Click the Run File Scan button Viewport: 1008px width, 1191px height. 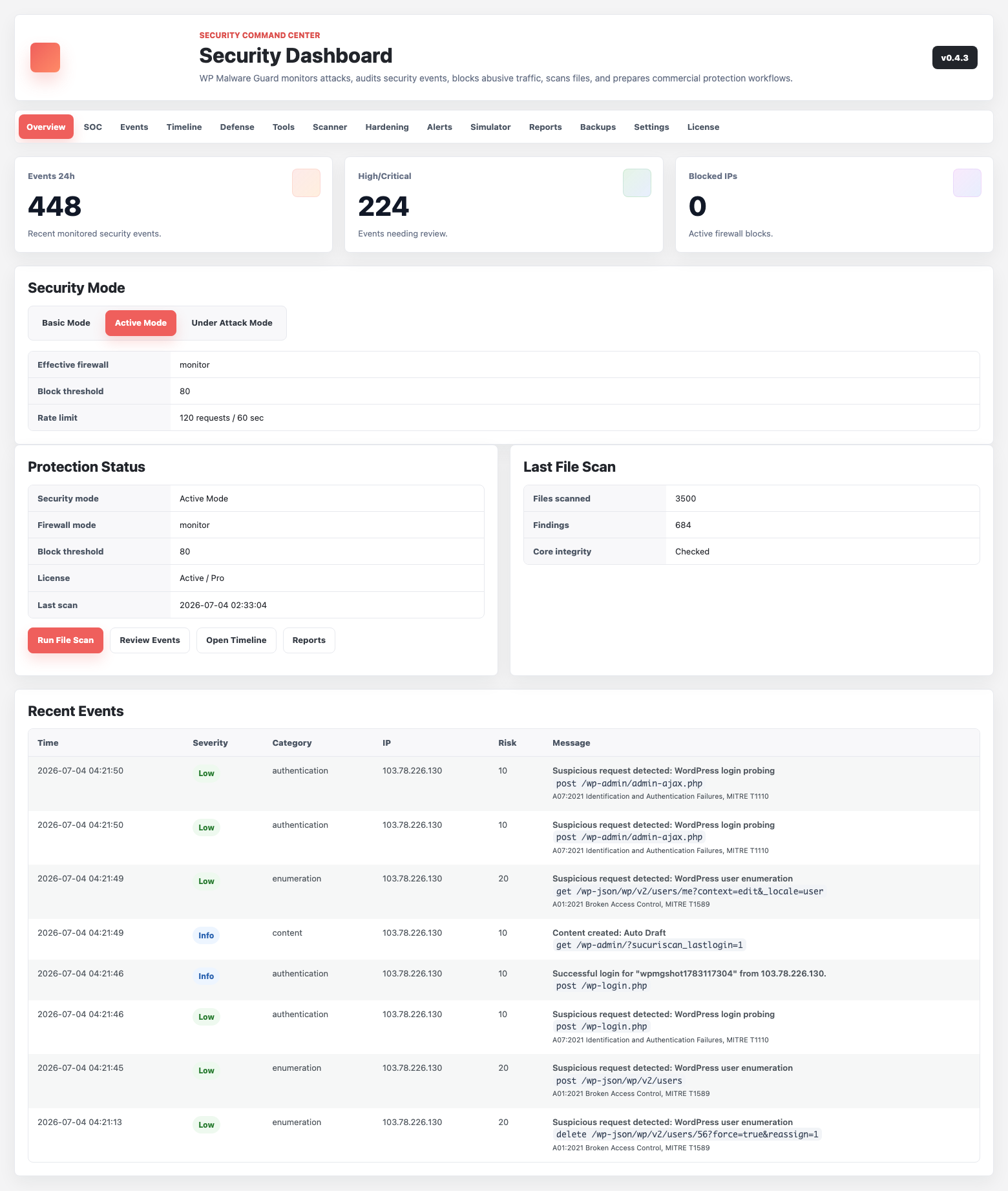(65, 640)
